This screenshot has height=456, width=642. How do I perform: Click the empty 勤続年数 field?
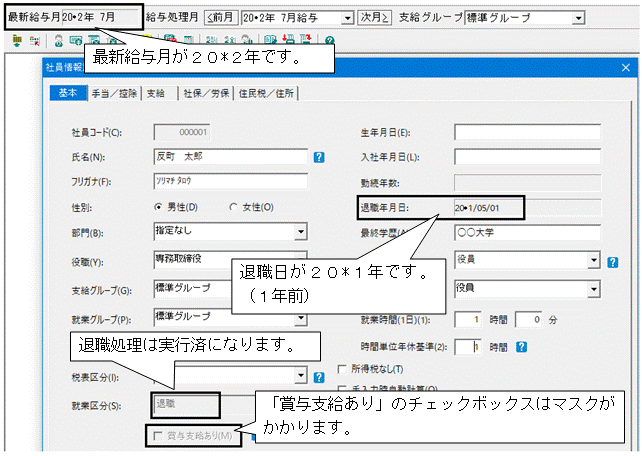527,183
